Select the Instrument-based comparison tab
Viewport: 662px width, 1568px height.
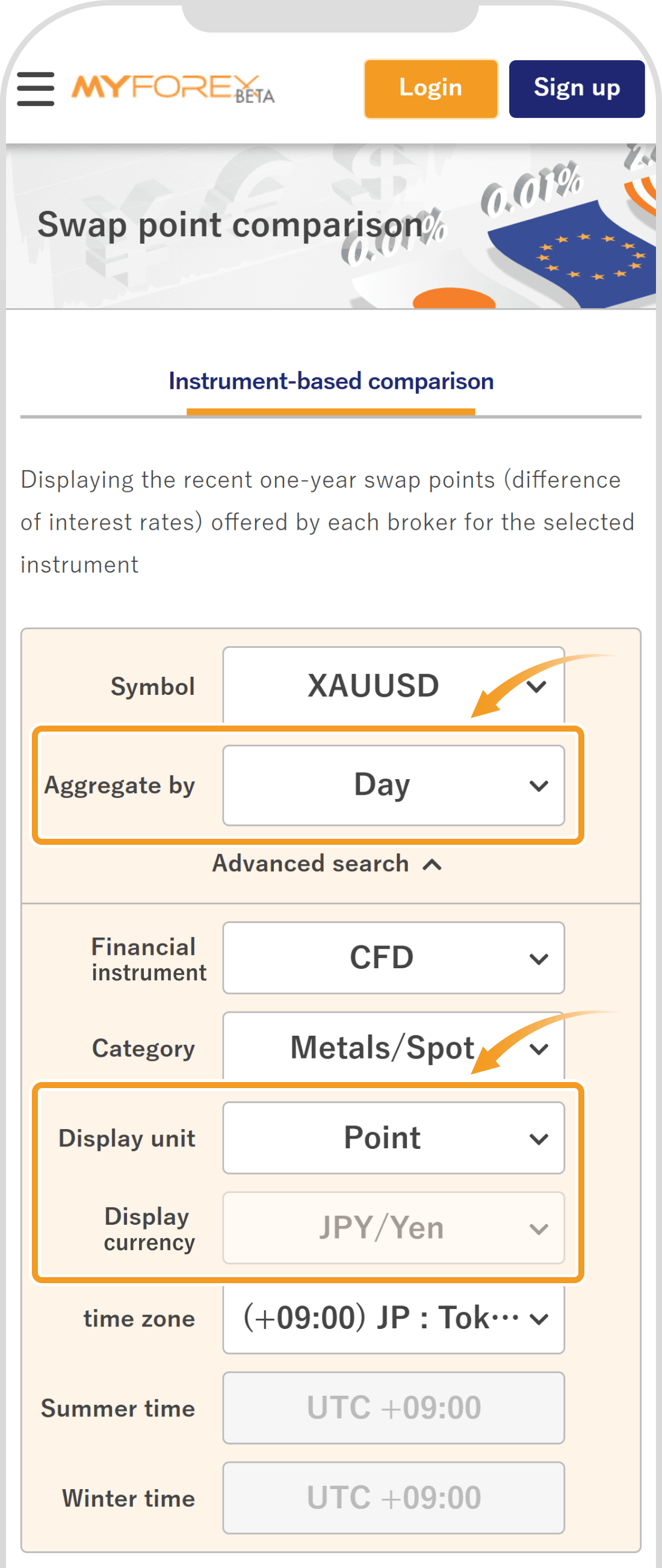coord(331,382)
